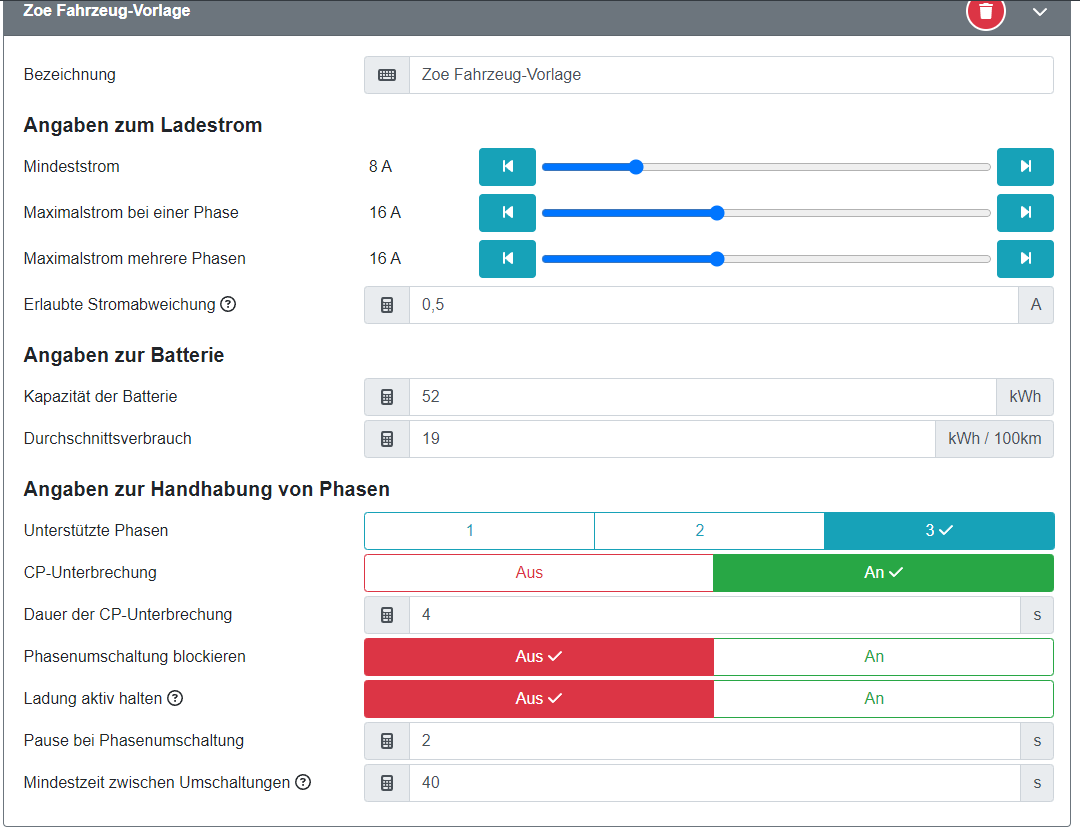Screen dimensions: 1080x832
Task: Increase Maximalstrom bei einer Phase step button
Action: [1025, 213]
